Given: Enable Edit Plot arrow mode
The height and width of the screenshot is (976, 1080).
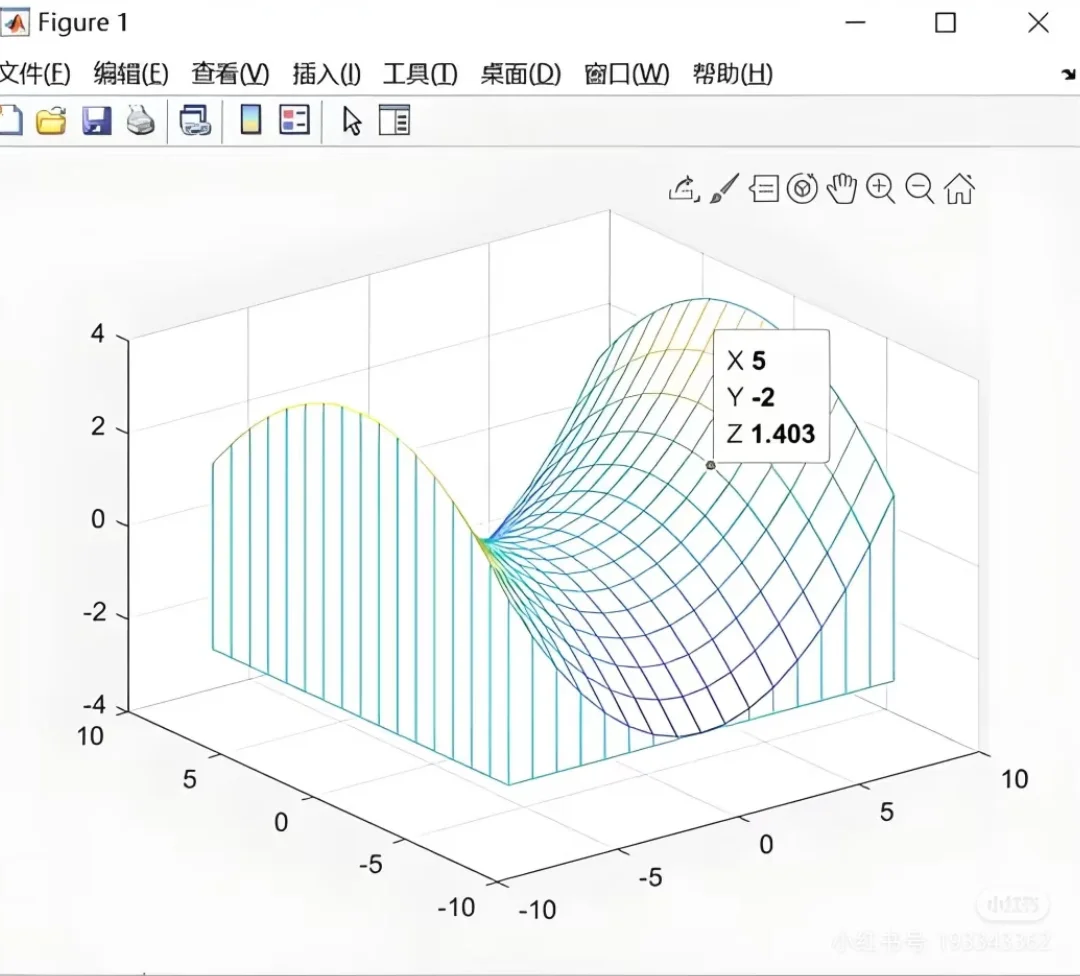Looking at the screenshot, I should click(x=352, y=120).
